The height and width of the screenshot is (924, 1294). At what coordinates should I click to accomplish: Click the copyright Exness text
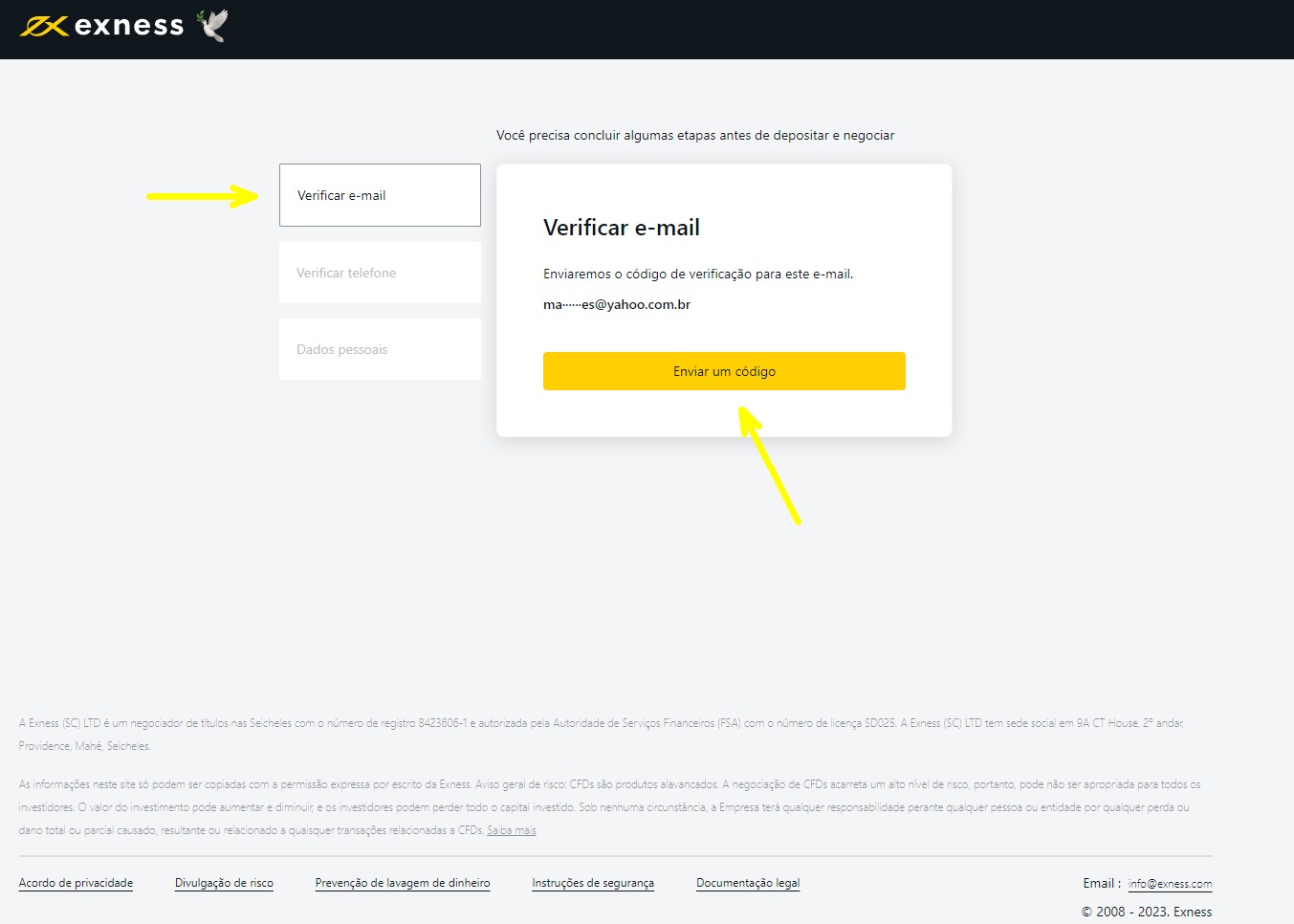pos(1145,912)
